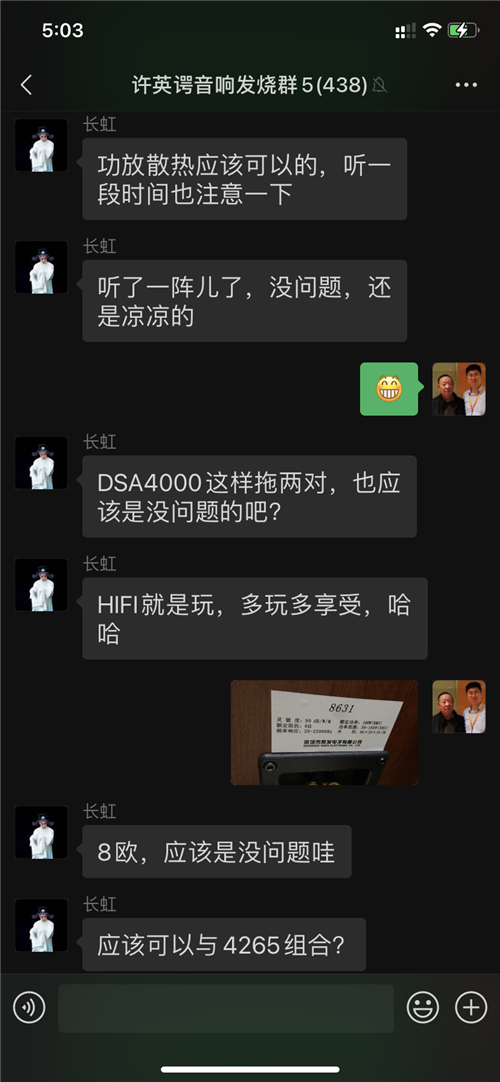Tap the 长虹 name above 8欧 message
Viewport: 500px width, 1082px height.
pyautogui.click(x=99, y=812)
